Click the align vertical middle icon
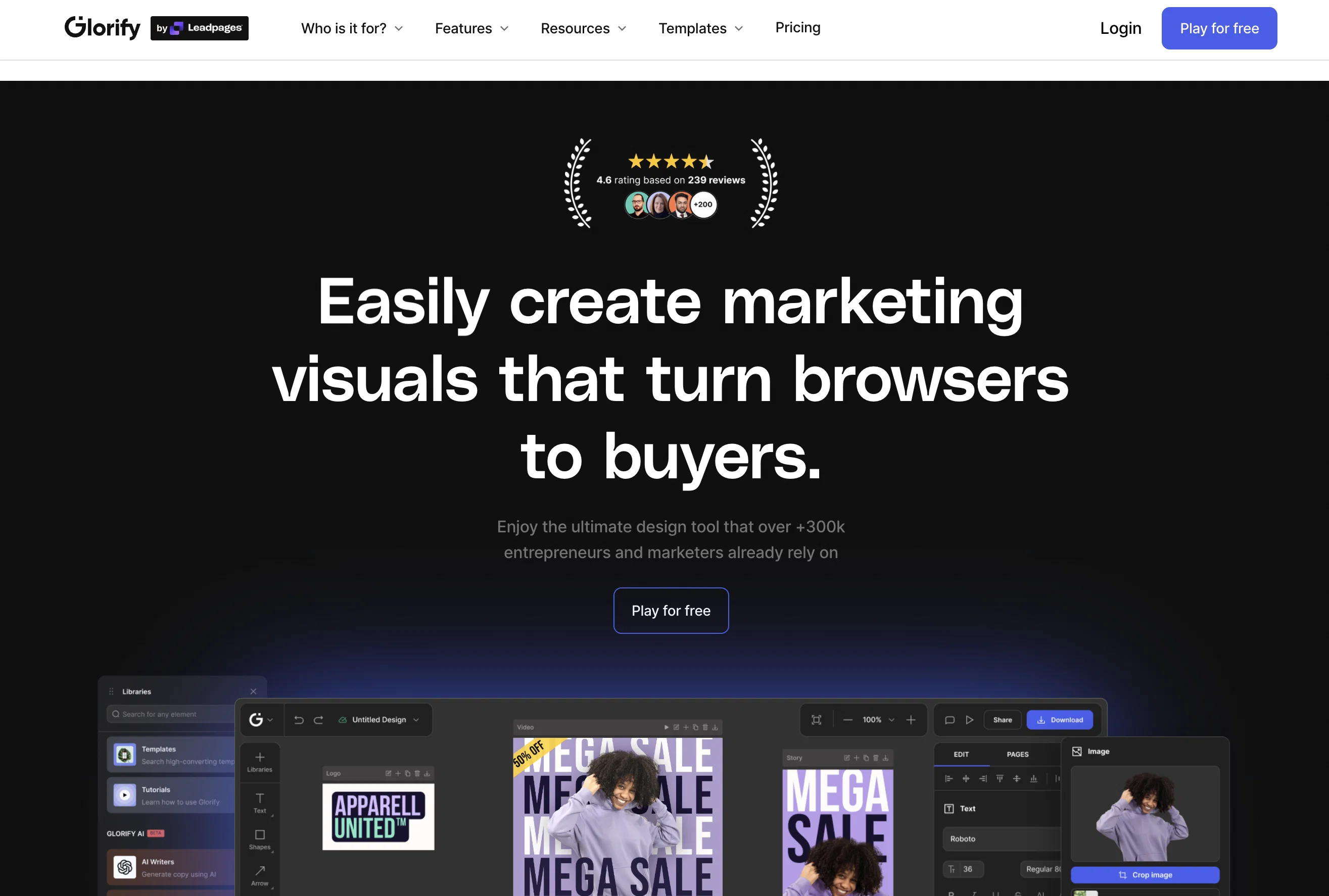Screen dimensions: 1329x896 [1017, 778]
